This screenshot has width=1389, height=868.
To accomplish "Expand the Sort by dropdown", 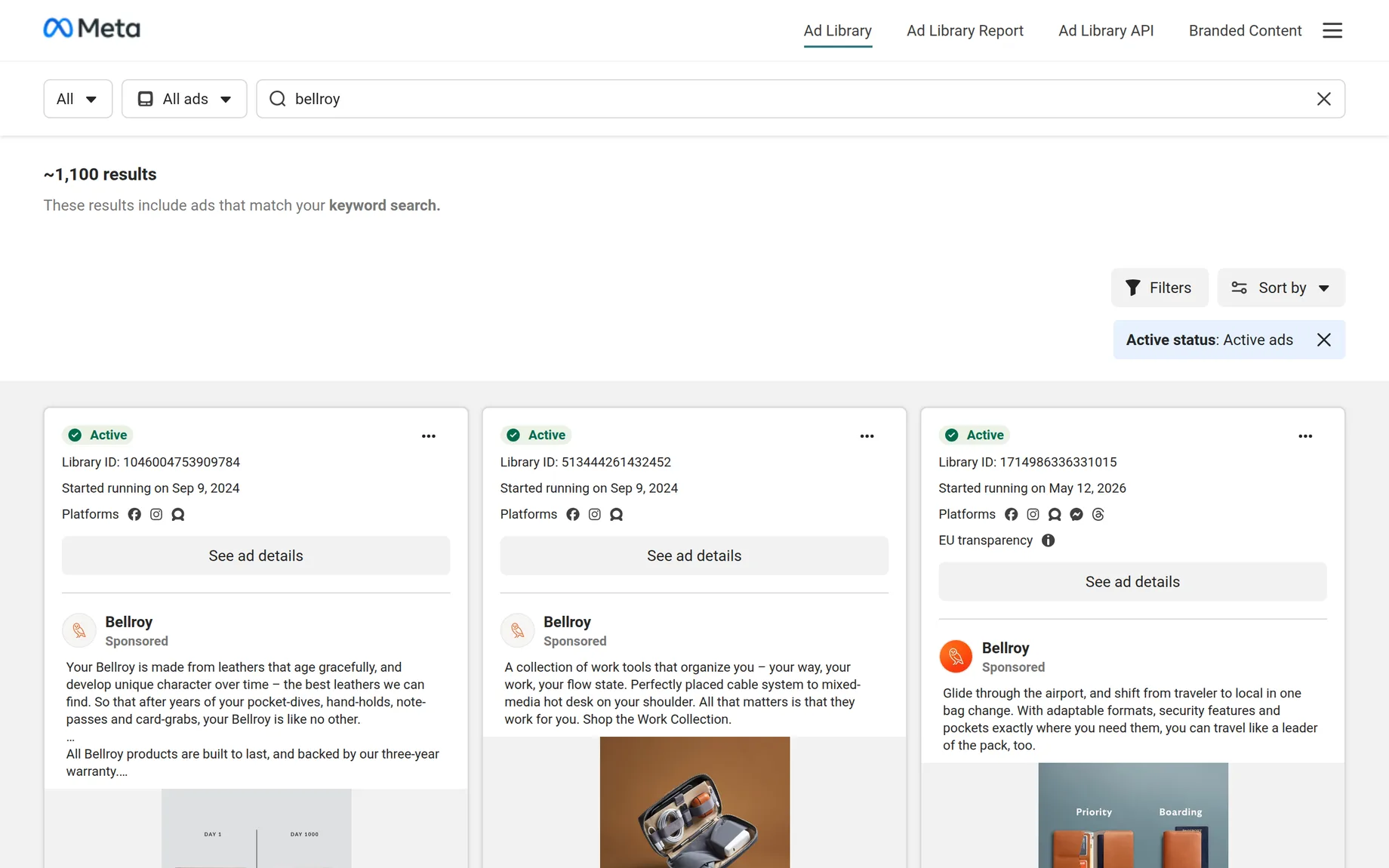I will pos(1281,288).
